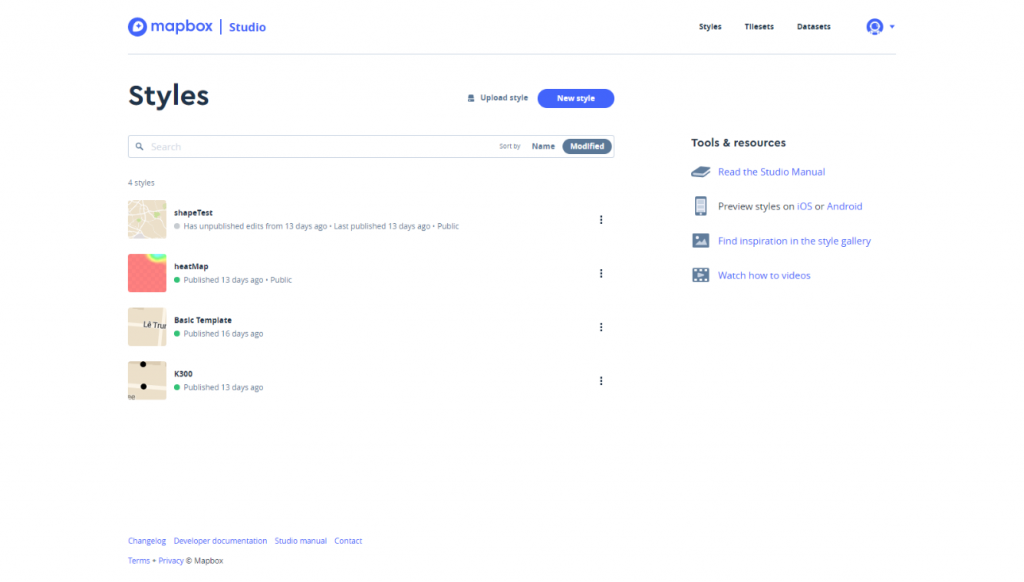Click the Upload style icon
This screenshot has height=582, width=1024.
click(x=471, y=98)
